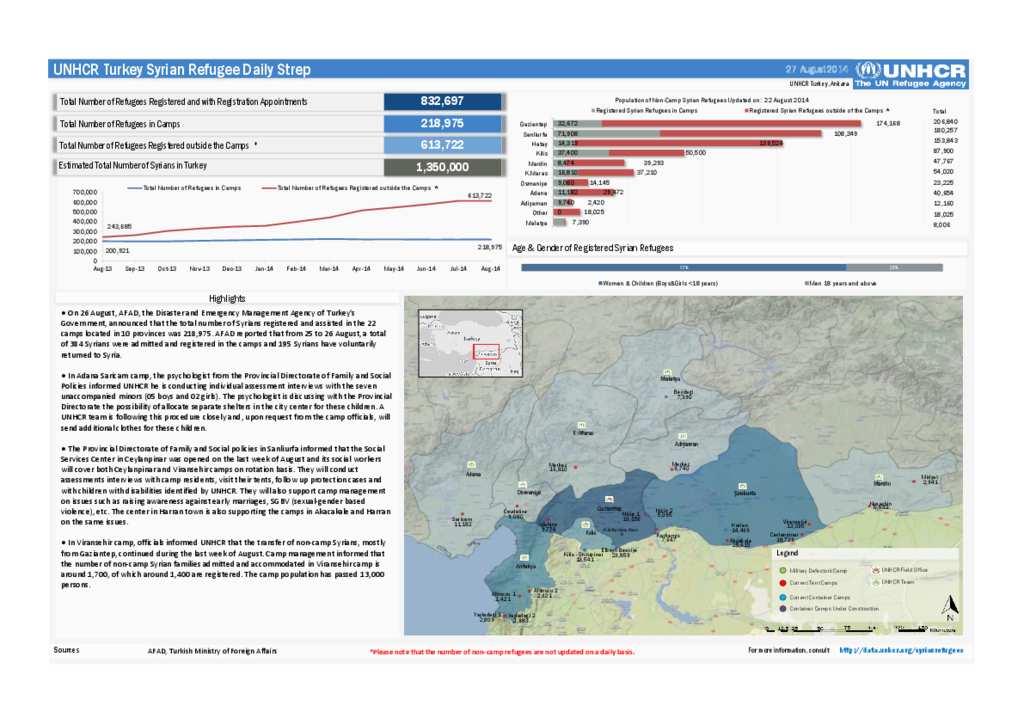Click the north arrow compass on the map
Screen dimensions: 1024x724
pos(950,606)
